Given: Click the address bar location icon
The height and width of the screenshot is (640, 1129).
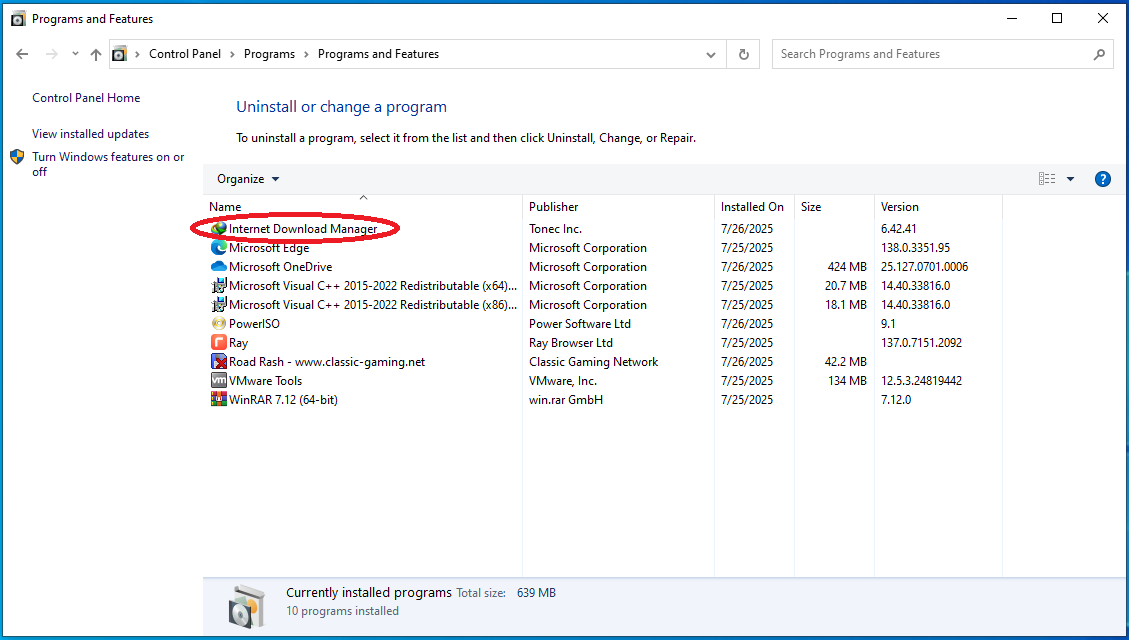Looking at the screenshot, I should point(120,54).
